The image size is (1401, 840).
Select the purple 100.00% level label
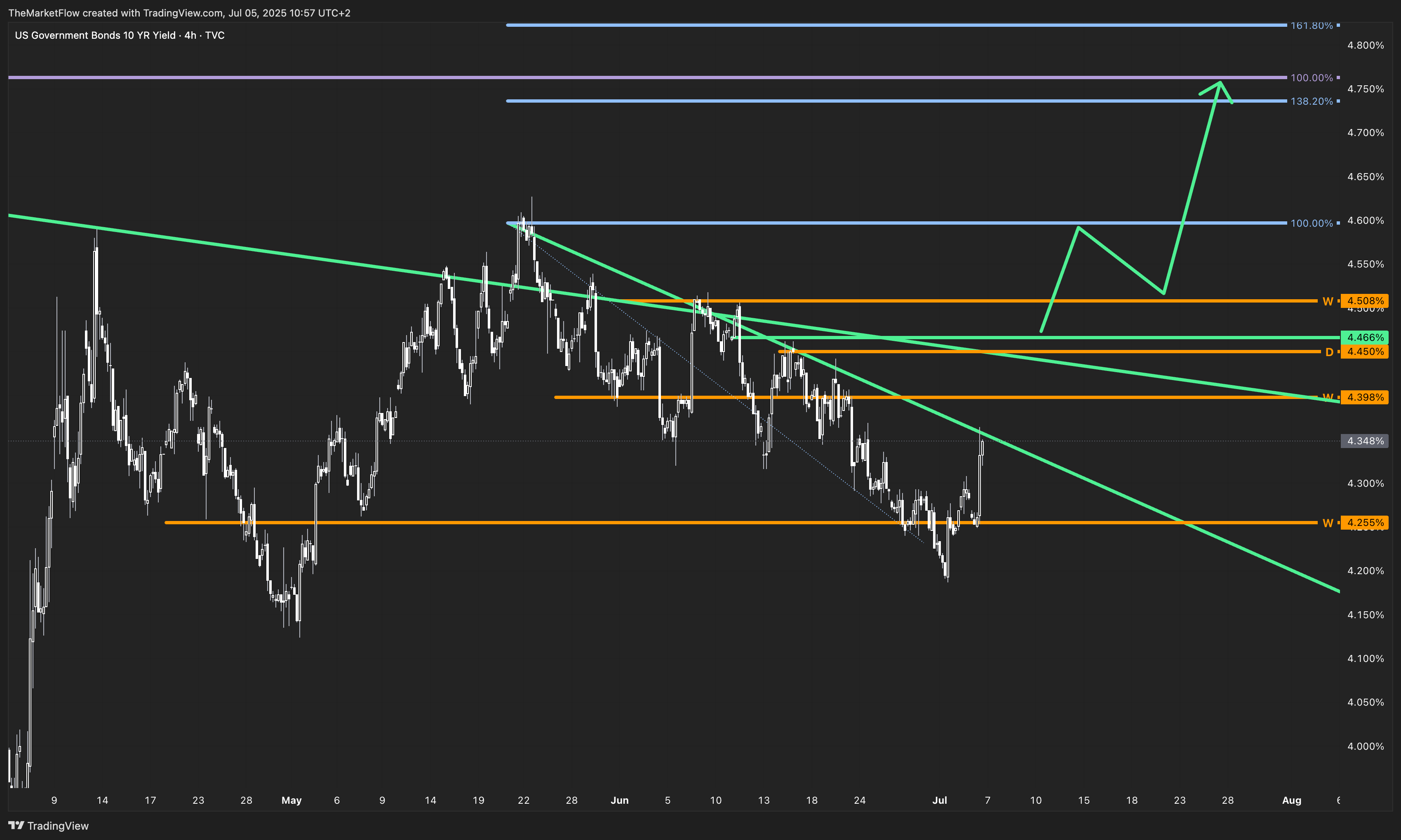coord(1311,77)
